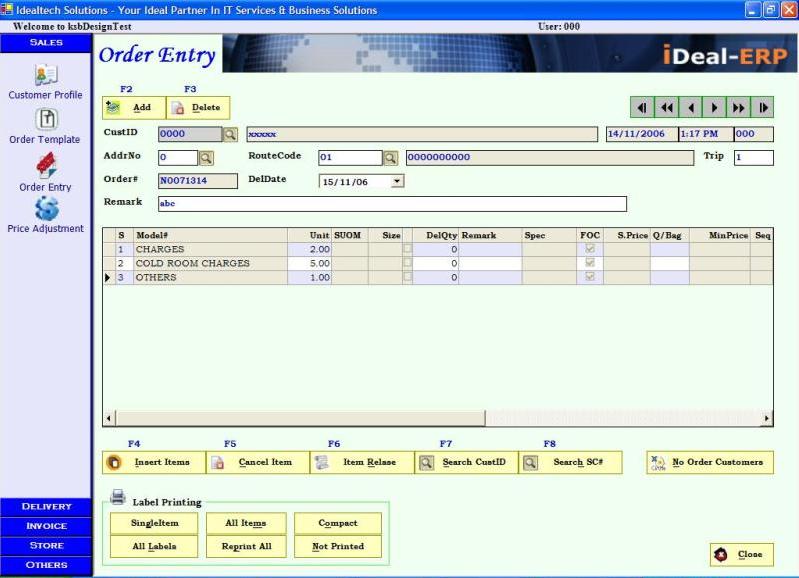Toggle Size checkbox in COLD ROOM CHARGES row
Viewport: 799px width, 578px height.
407,262
